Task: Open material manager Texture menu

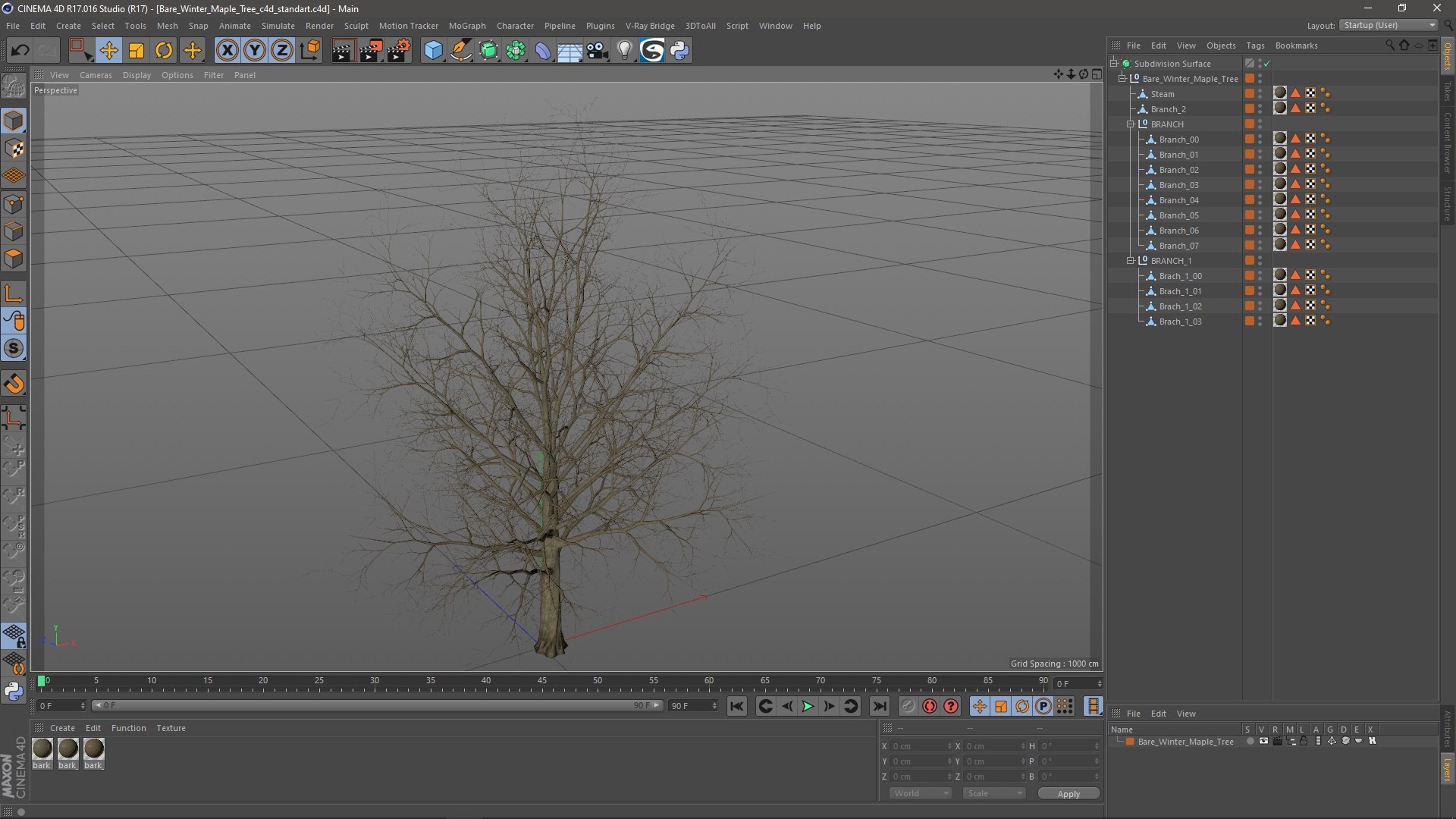Action: click(x=171, y=728)
